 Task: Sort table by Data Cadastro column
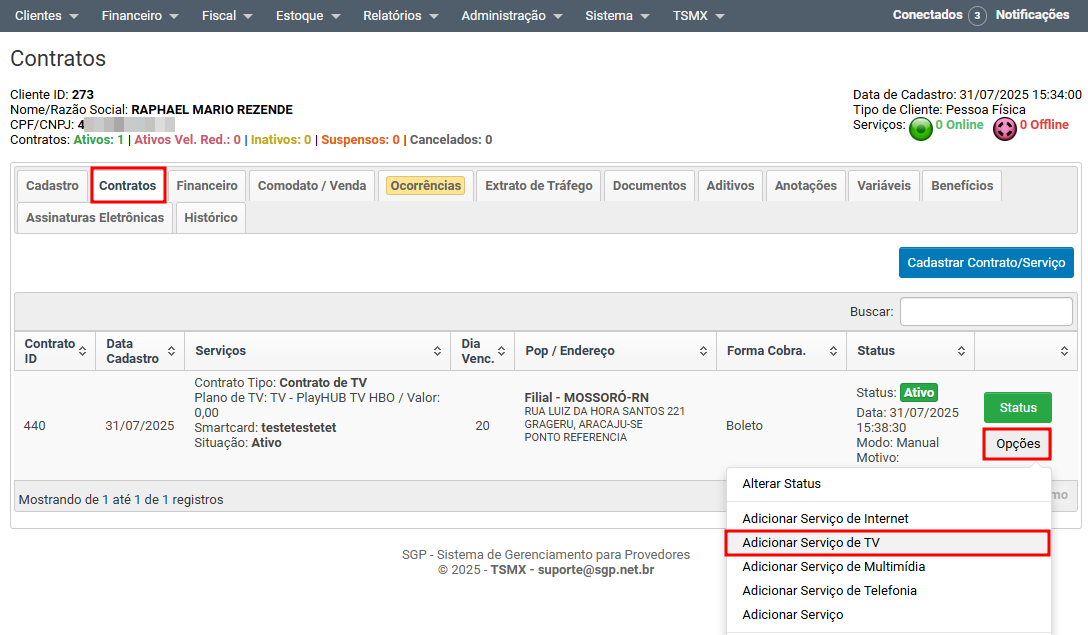(171, 351)
